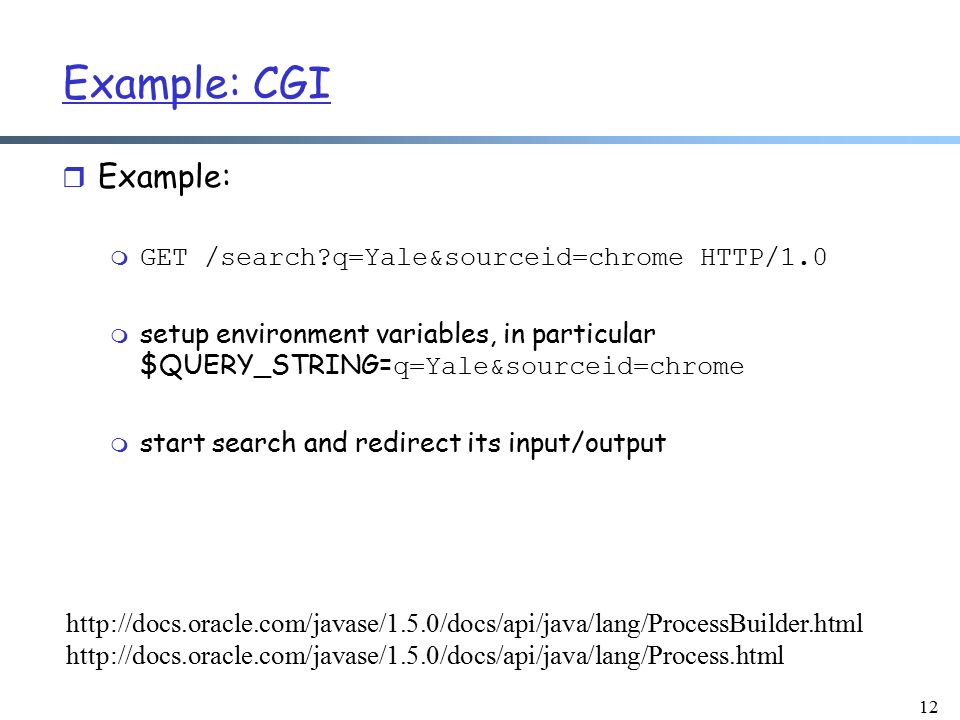This screenshot has width=960, height=720.
Task: Click the round bullet before 'setup environment variables'
Action: (120, 336)
